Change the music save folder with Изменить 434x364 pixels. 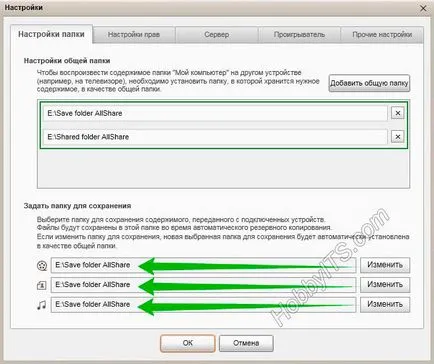[385, 304]
